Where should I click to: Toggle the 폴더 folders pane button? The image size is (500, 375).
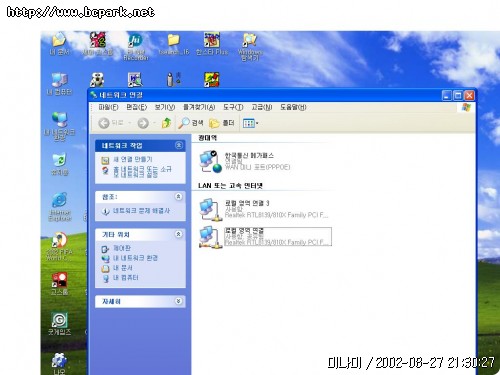coord(222,123)
